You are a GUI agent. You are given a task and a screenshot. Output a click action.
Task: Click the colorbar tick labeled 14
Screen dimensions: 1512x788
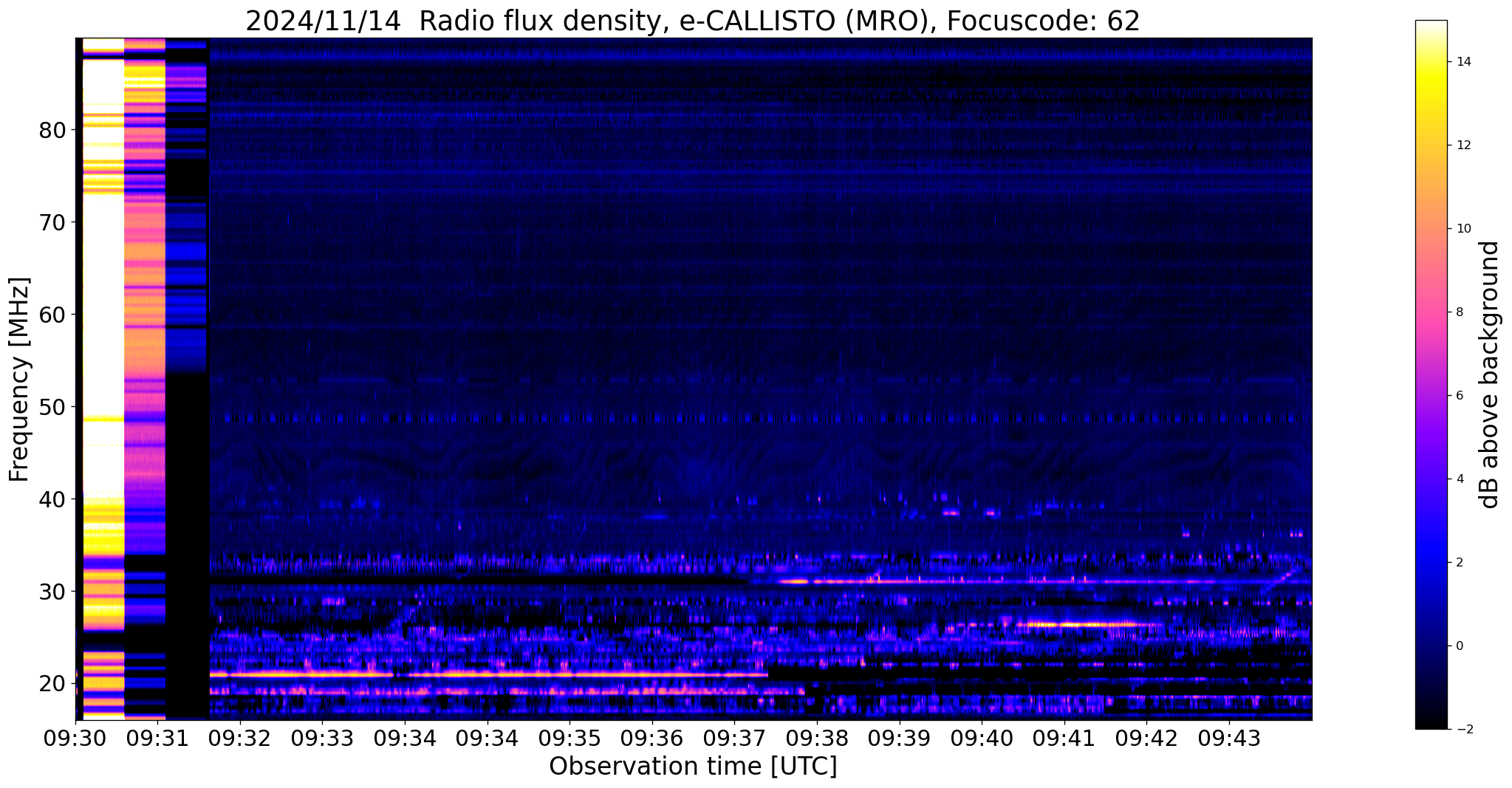coord(1463,62)
